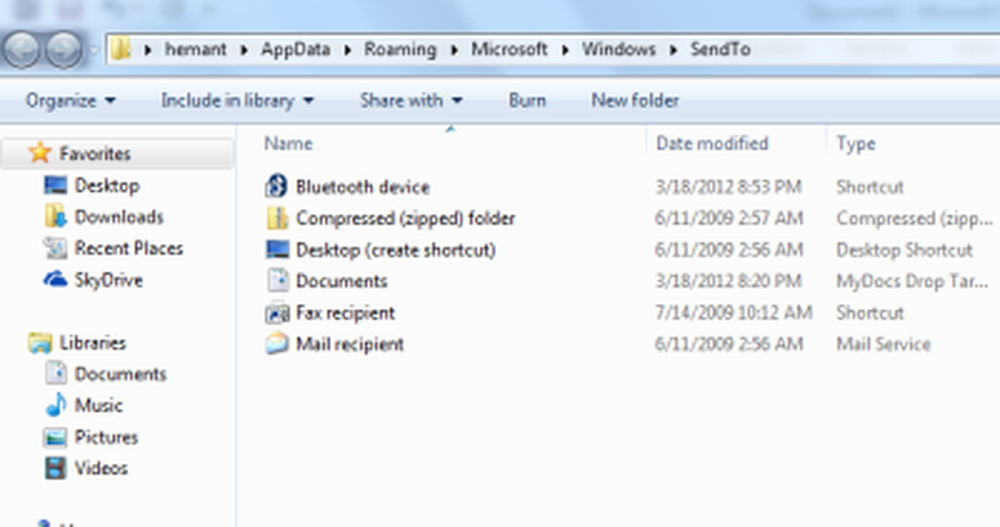1000x527 pixels.
Task: Sort by the Date modified column header
Action: tap(711, 144)
